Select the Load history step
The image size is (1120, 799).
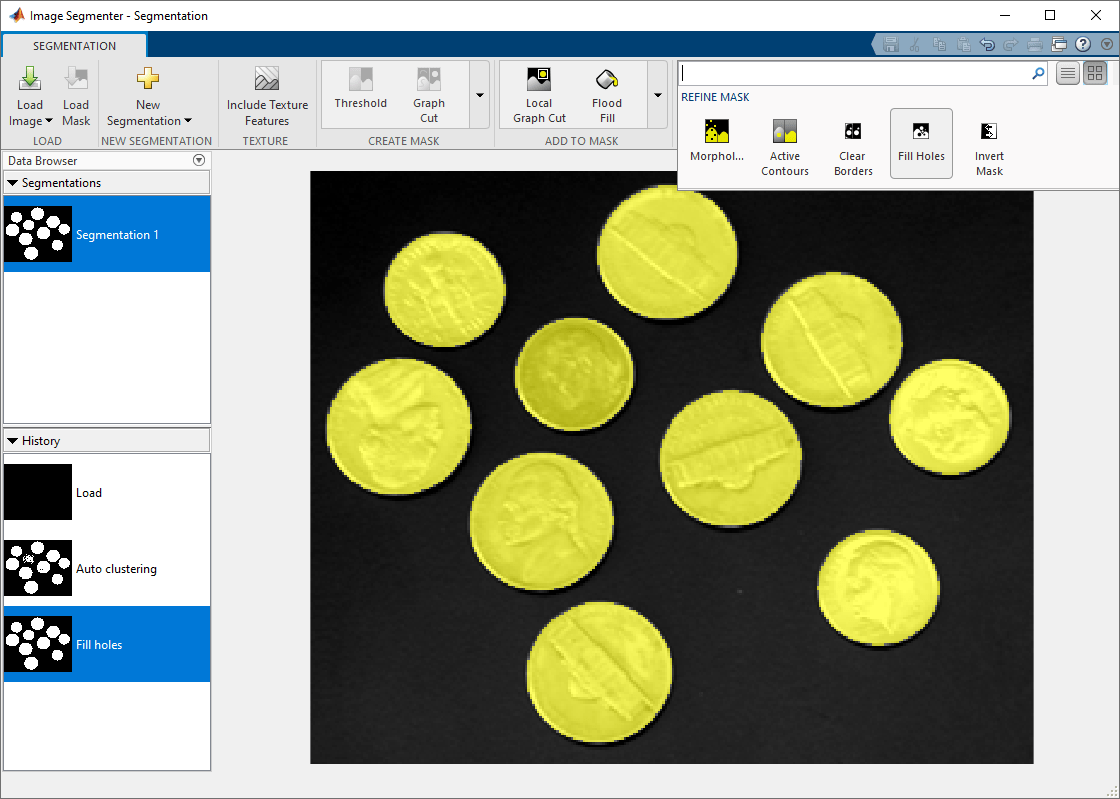pyautogui.click(x=106, y=493)
